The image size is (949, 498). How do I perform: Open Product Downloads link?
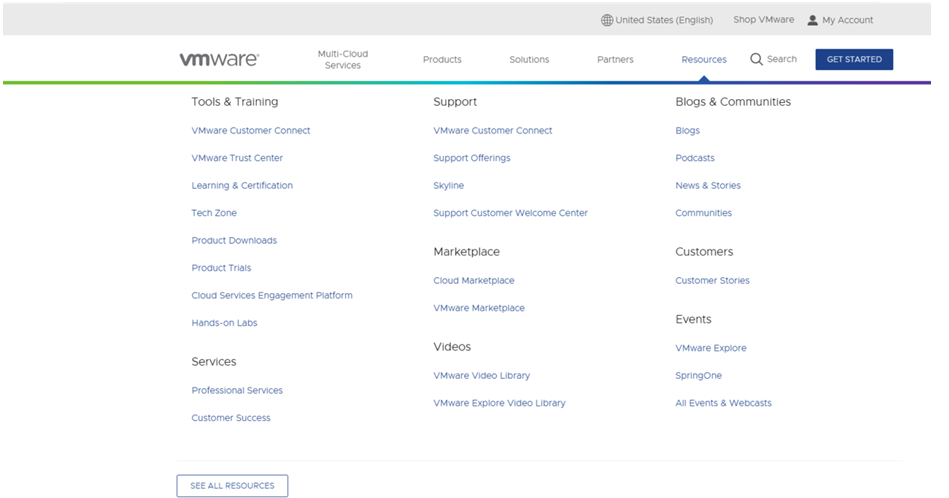234,241
